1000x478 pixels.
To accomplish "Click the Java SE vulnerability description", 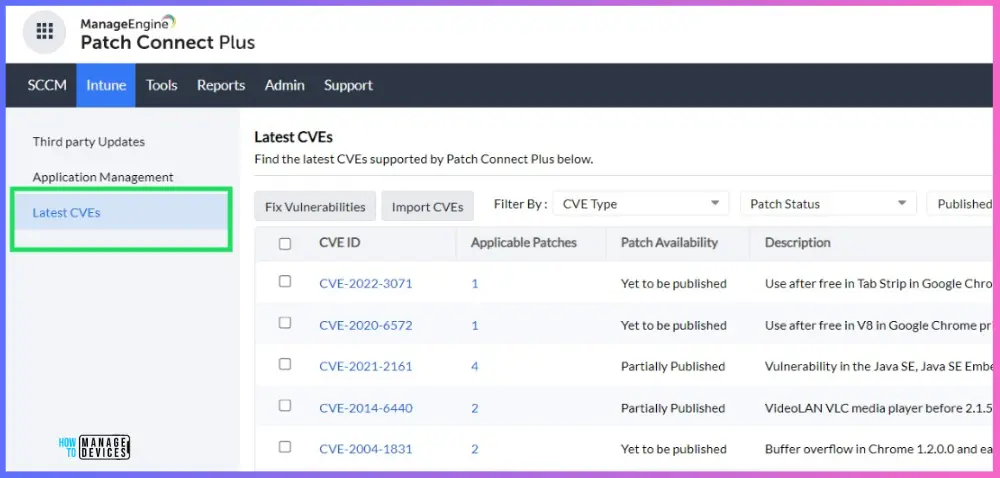I will click(x=879, y=366).
